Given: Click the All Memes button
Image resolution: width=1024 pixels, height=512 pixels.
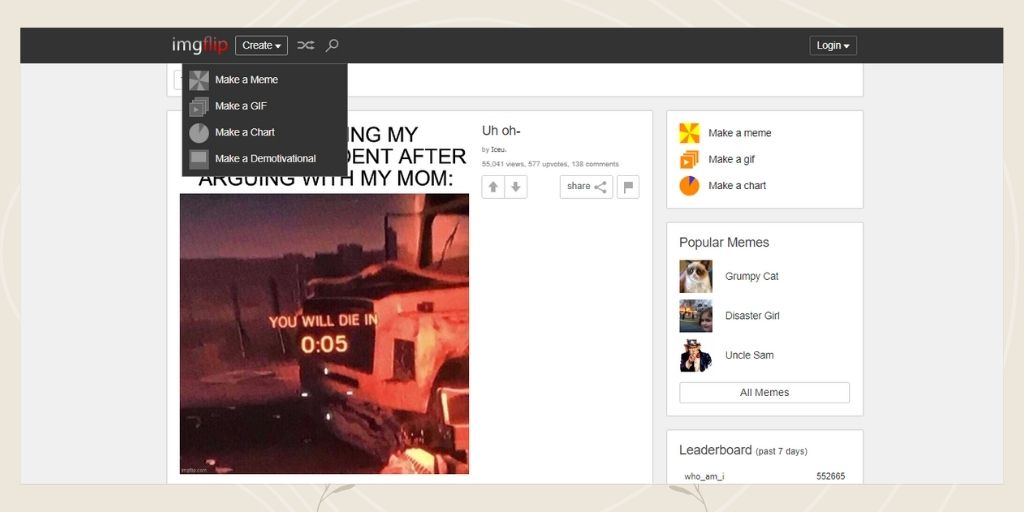Looking at the screenshot, I should click(x=764, y=392).
